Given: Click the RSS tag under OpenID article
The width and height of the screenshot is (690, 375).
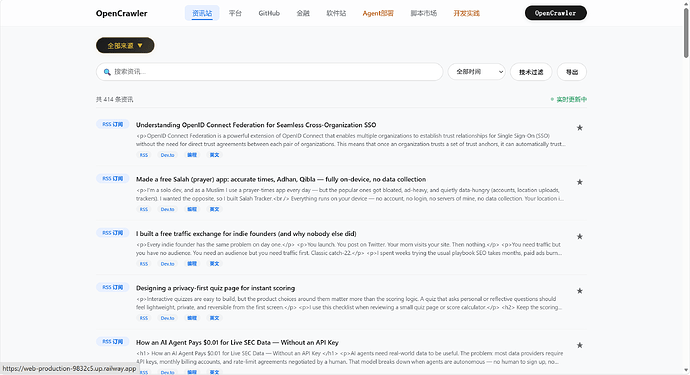Looking at the screenshot, I should click(144, 155).
